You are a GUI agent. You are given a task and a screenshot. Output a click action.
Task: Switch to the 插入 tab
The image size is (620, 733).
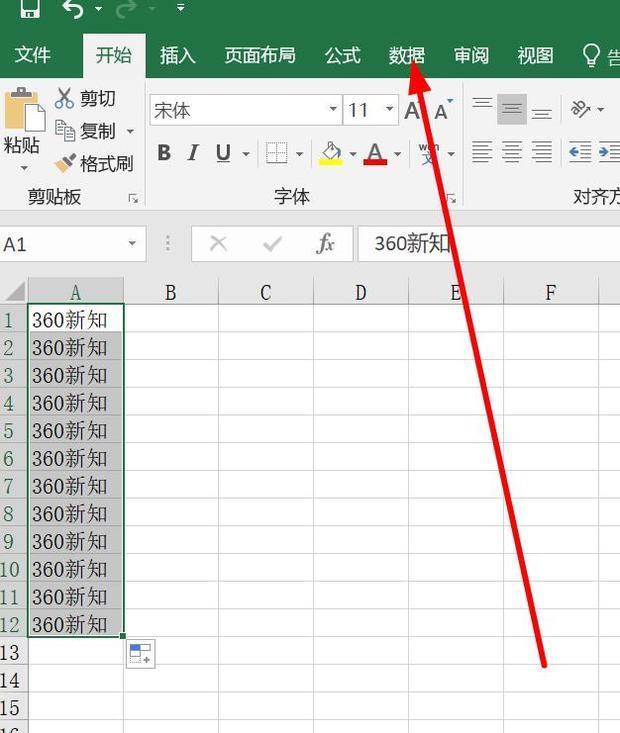coord(177,55)
